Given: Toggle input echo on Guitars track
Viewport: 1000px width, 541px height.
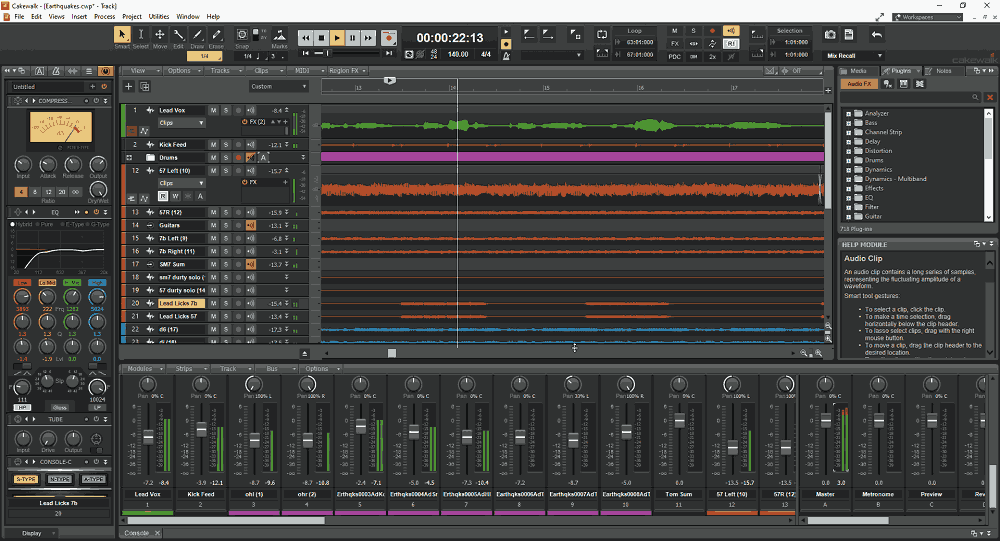Looking at the screenshot, I should [x=251, y=225].
